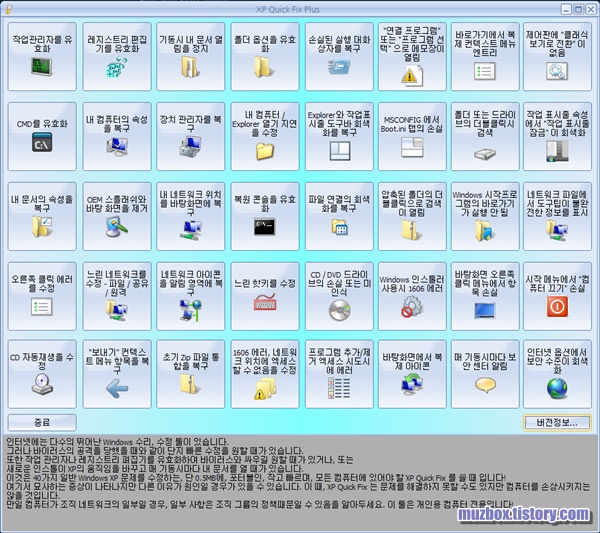The width and height of the screenshot is (600, 533).
Task: Restore My Documents properties (내 문서의 속성) tile
Action: click(42, 216)
